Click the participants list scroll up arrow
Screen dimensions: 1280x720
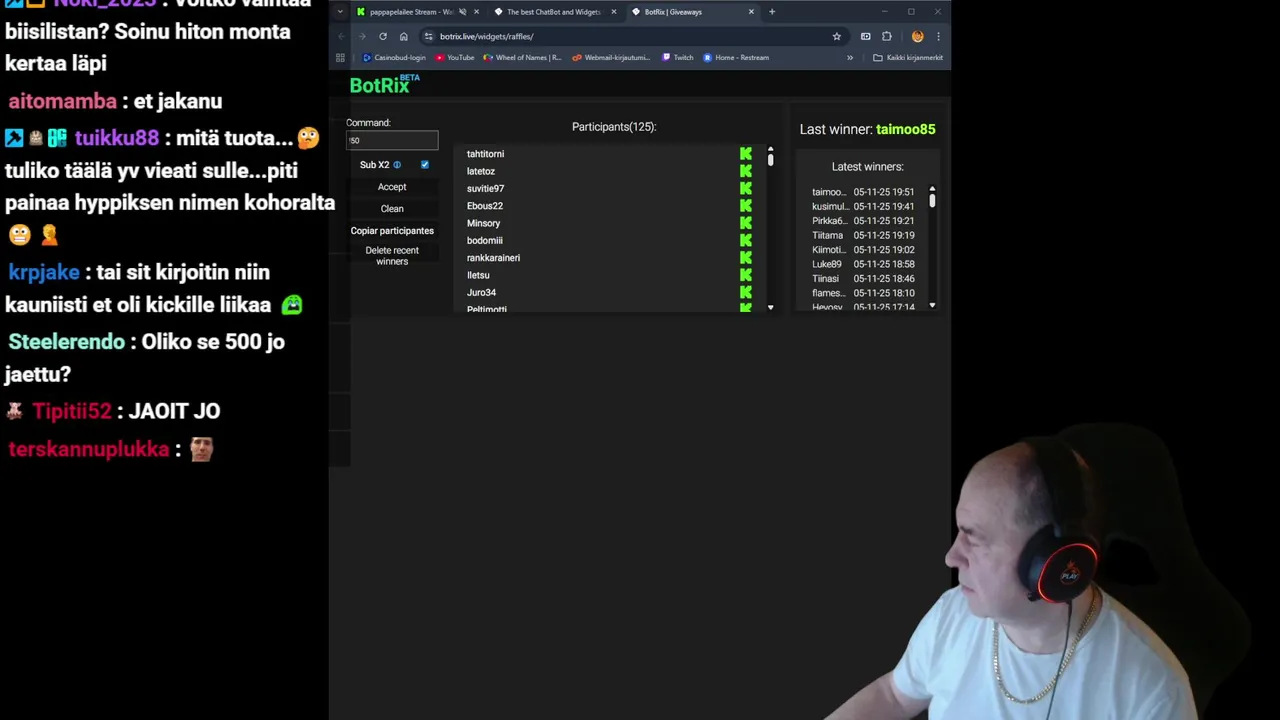(x=770, y=150)
